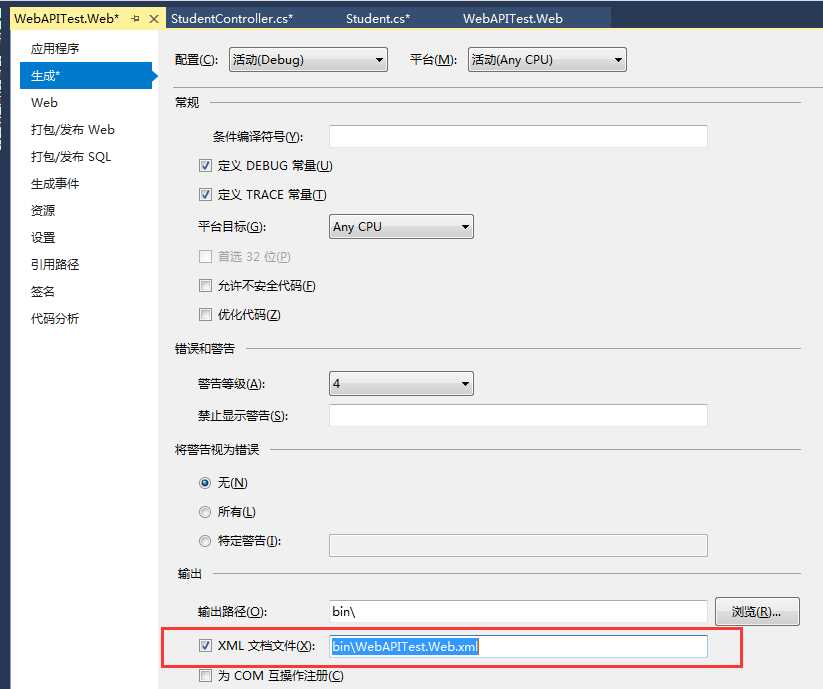Click the 条件编译符号 input field
This screenshot has height=689, width=823.
click(518, 136)
